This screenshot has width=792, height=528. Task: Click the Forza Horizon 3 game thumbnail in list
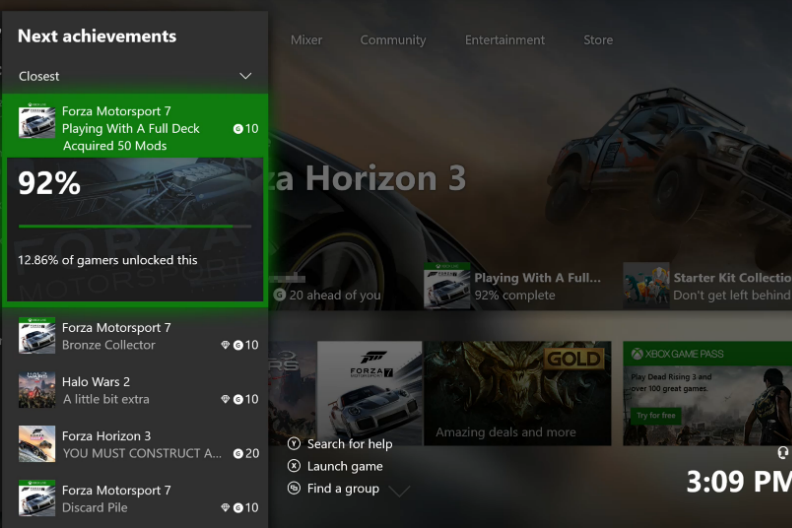pos(37,444)
